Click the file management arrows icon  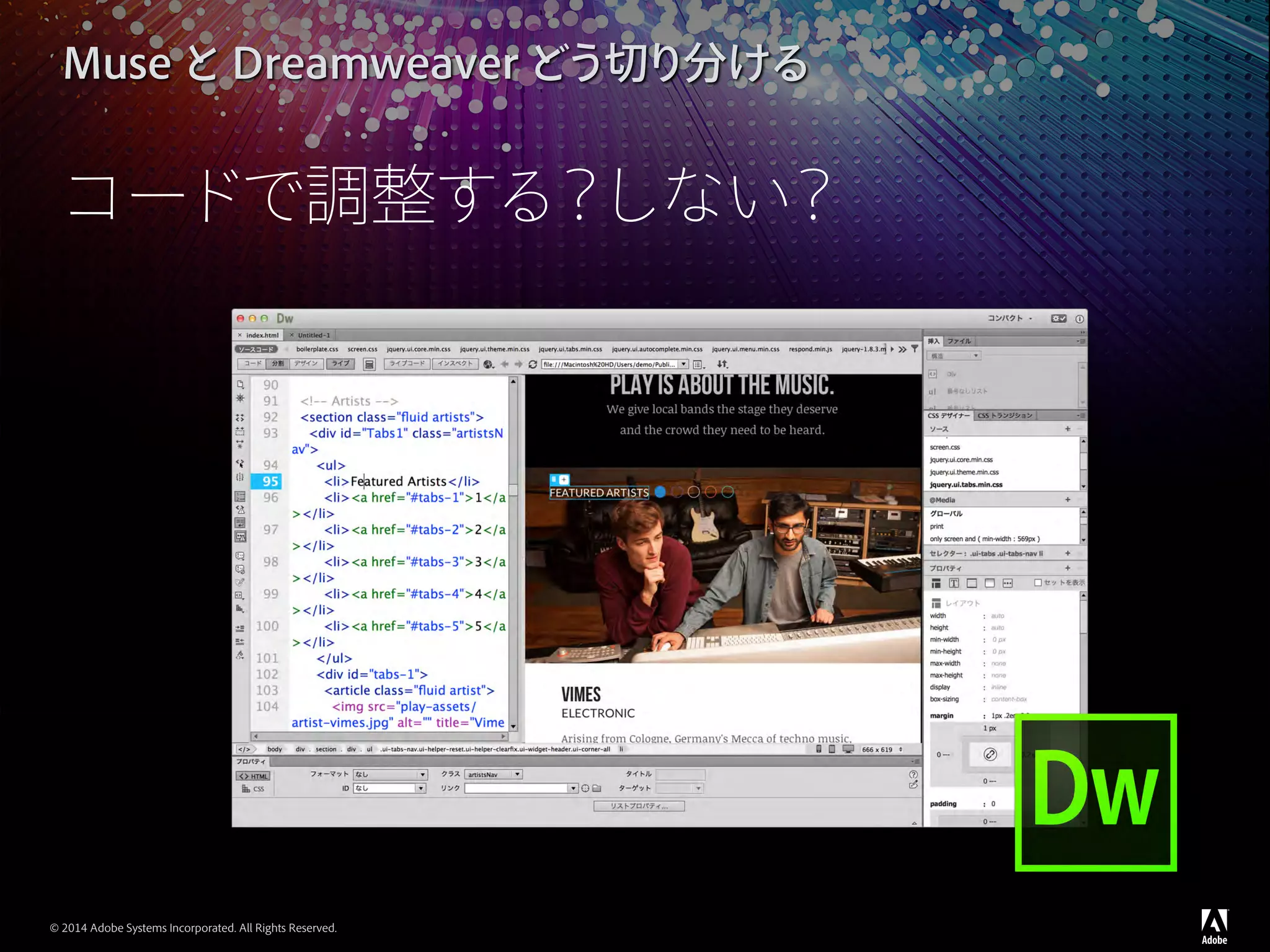(722, 364)
